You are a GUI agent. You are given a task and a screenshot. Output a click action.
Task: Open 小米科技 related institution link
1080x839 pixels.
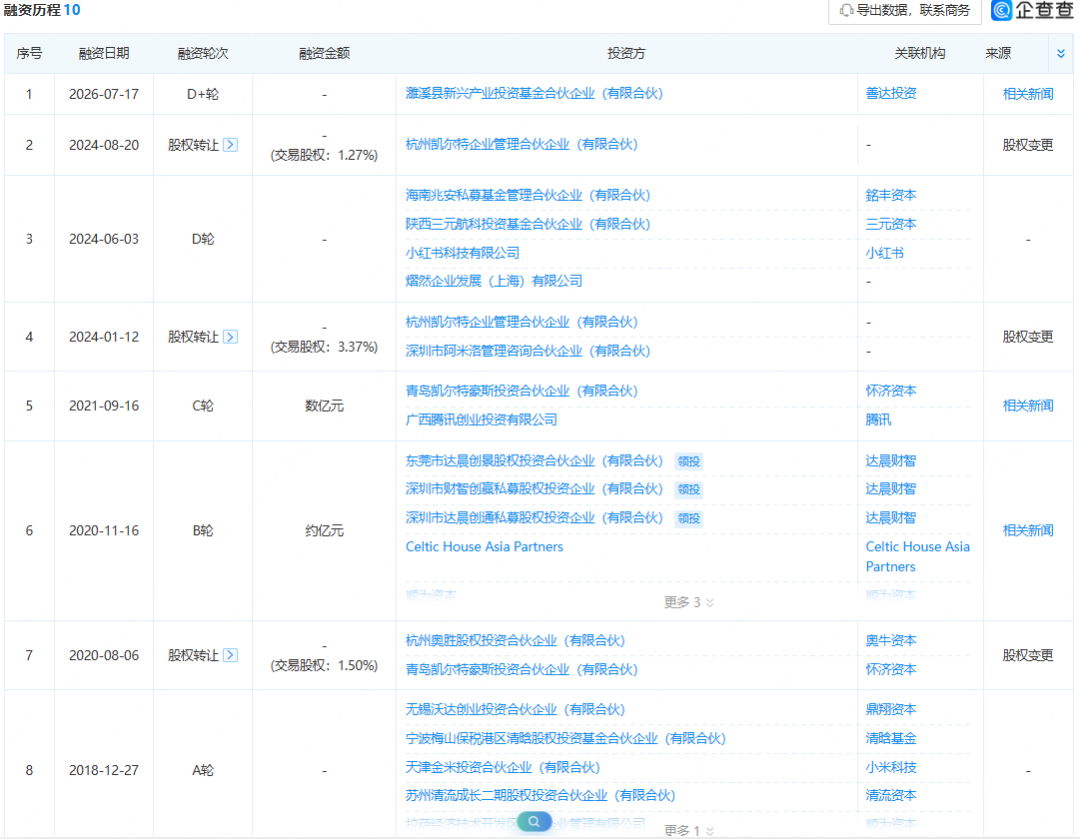pos(891,767)
